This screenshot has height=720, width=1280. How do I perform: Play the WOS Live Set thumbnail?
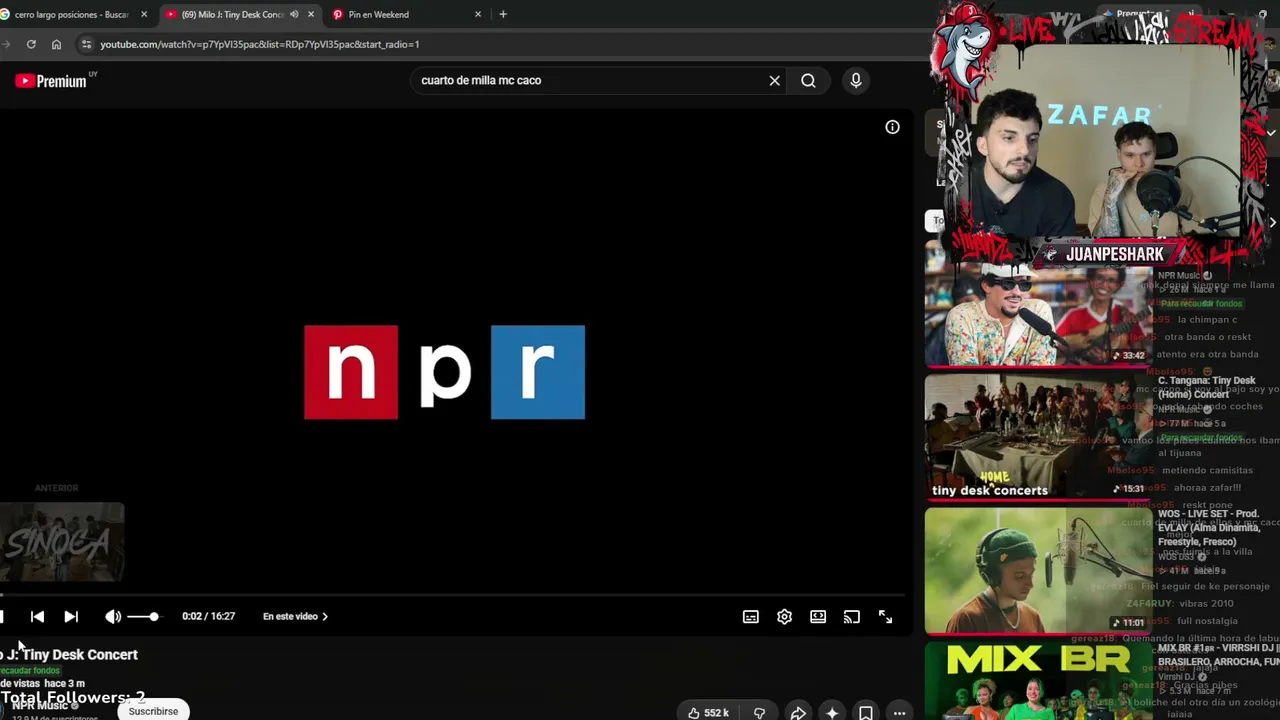[1037, 570]
